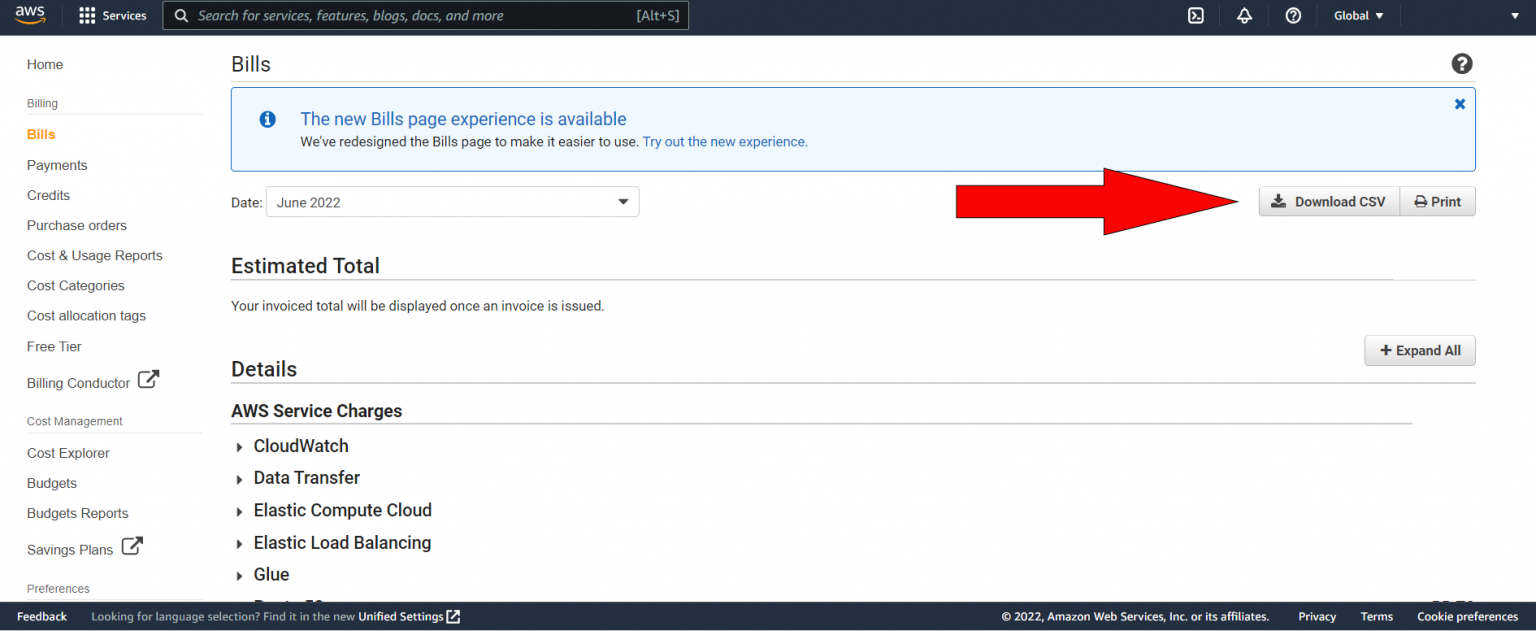This screenshot has width=1536, height=631.
Task: Click the Print button's printer icon
Action: 1420,201
